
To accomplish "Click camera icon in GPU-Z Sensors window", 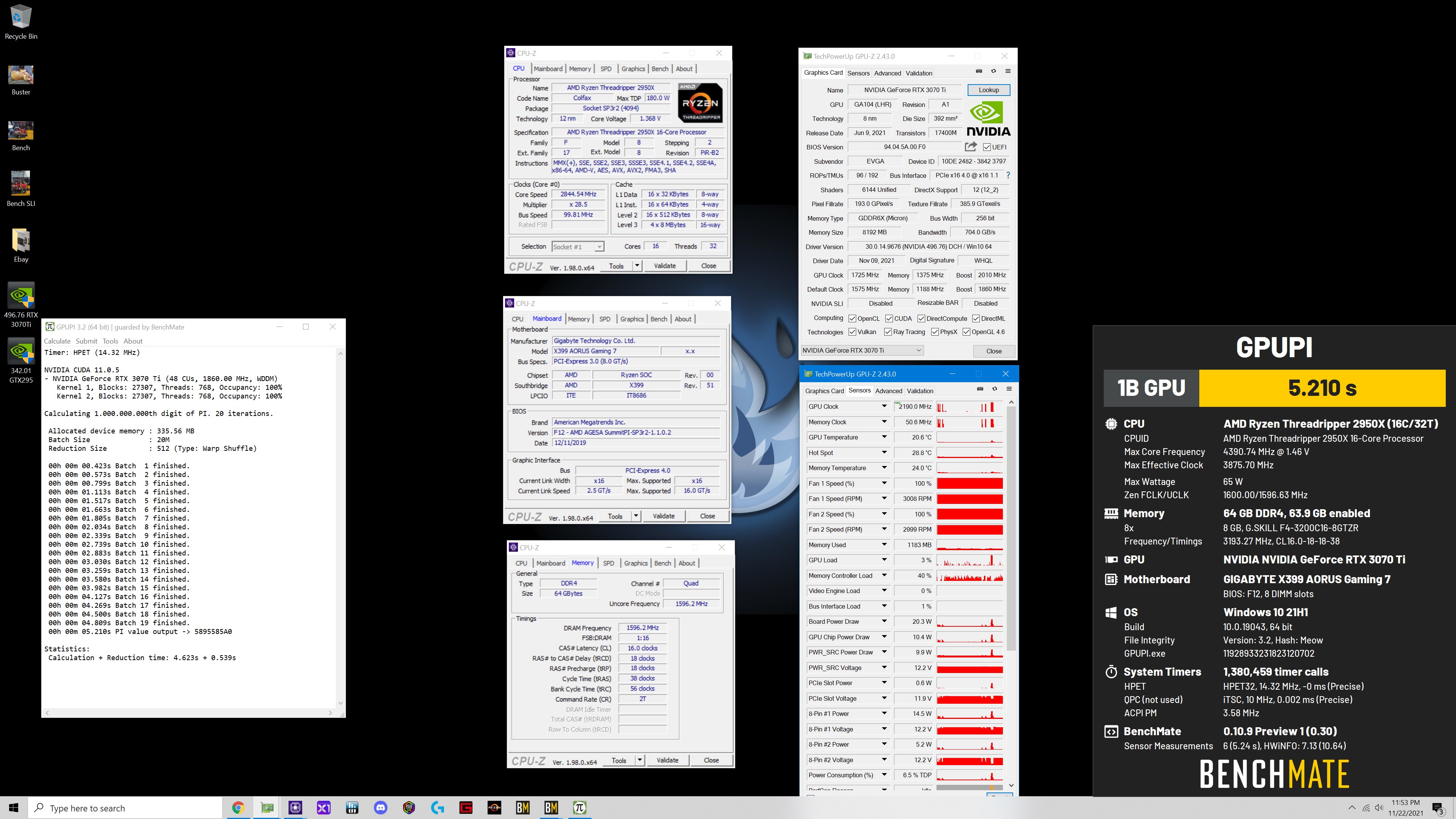I will coord(980,389).
